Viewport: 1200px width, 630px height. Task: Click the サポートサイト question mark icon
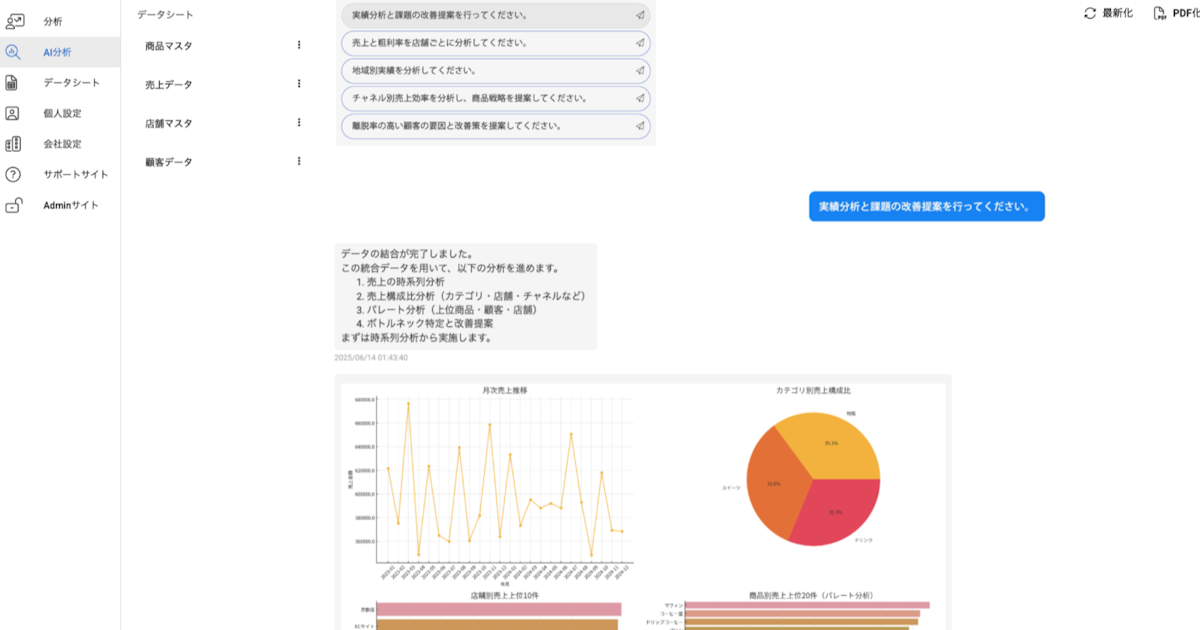(13, 174)
